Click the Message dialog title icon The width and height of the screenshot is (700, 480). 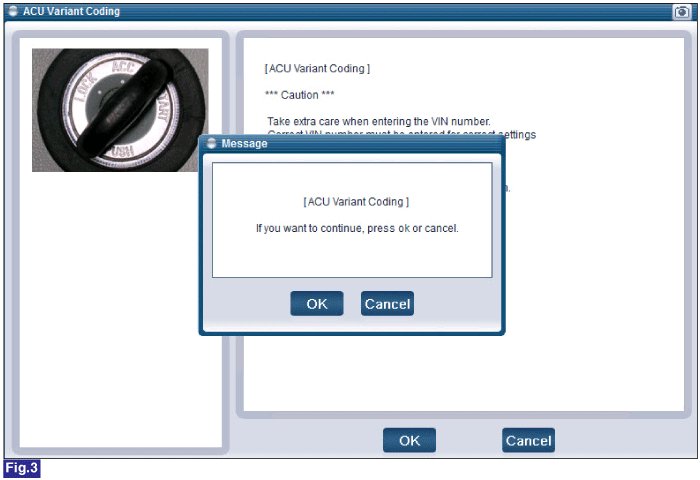[211, 143]
